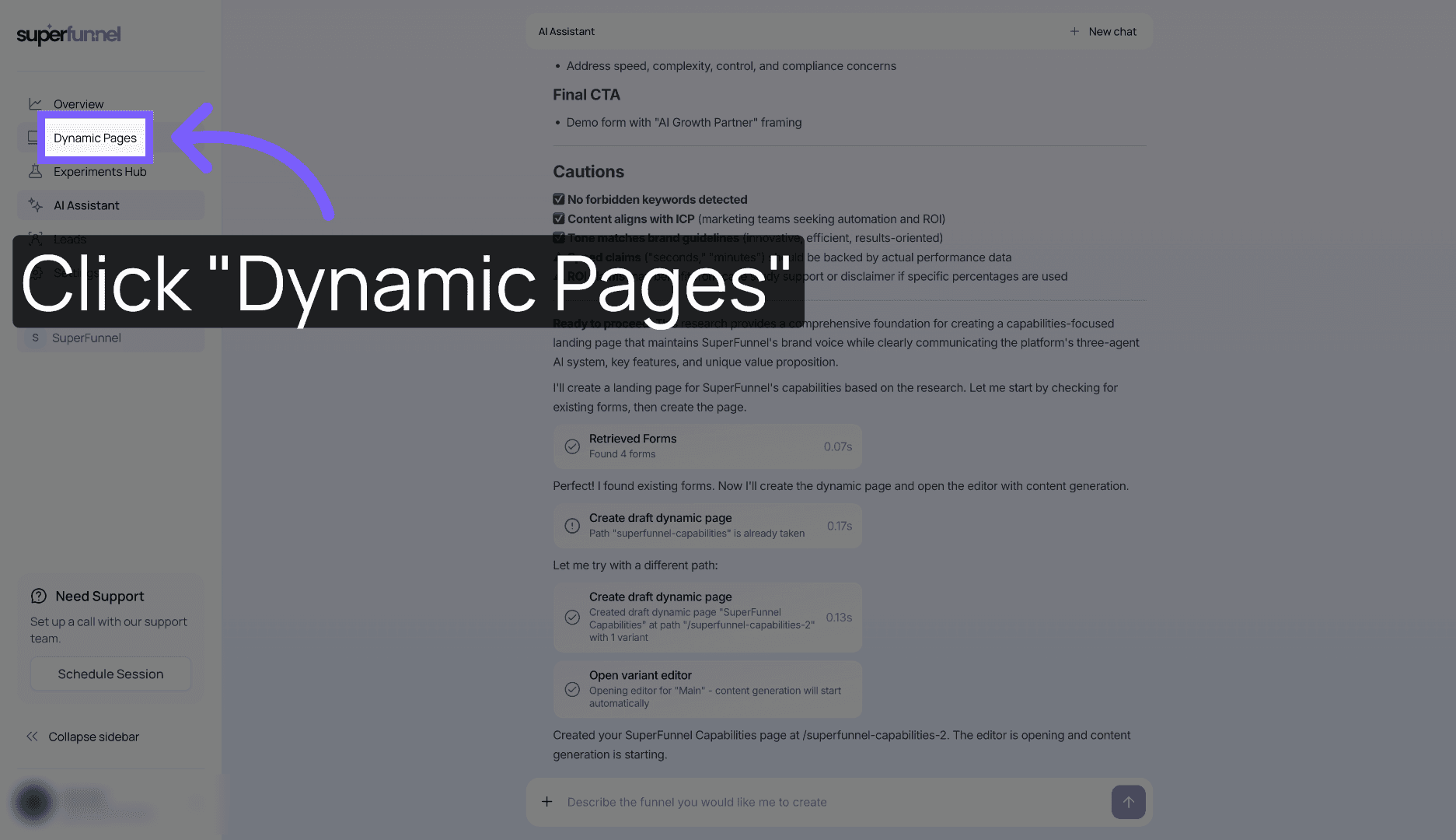1456x840 pixels.
Task: Expand the Open variant editor card
Action: [x=707, y=689]
